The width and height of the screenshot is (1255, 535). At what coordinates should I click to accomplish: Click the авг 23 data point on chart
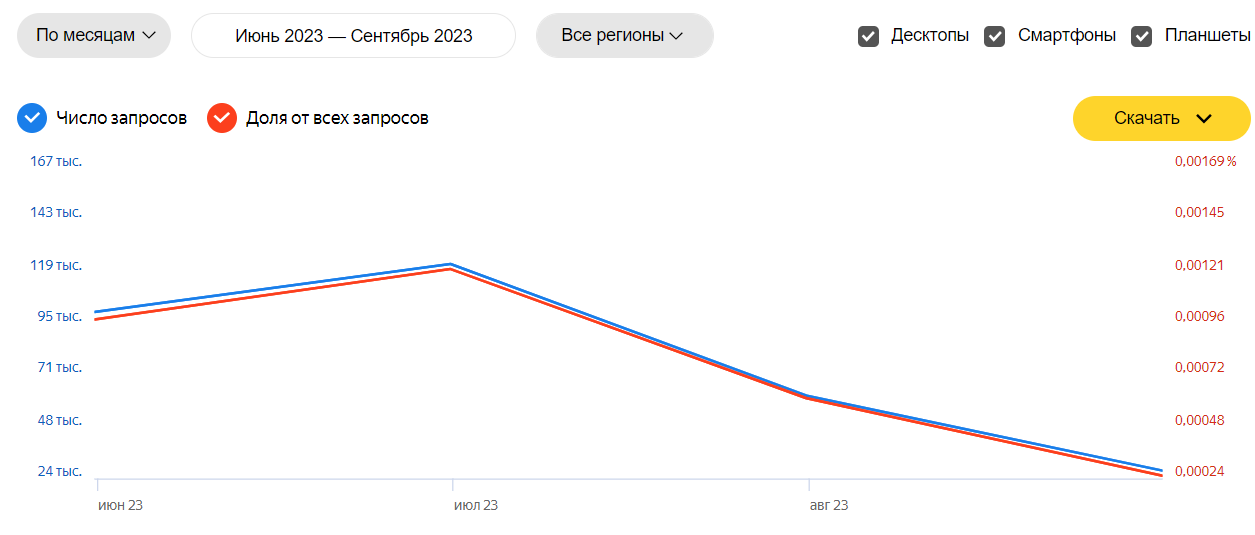point(808,396)
